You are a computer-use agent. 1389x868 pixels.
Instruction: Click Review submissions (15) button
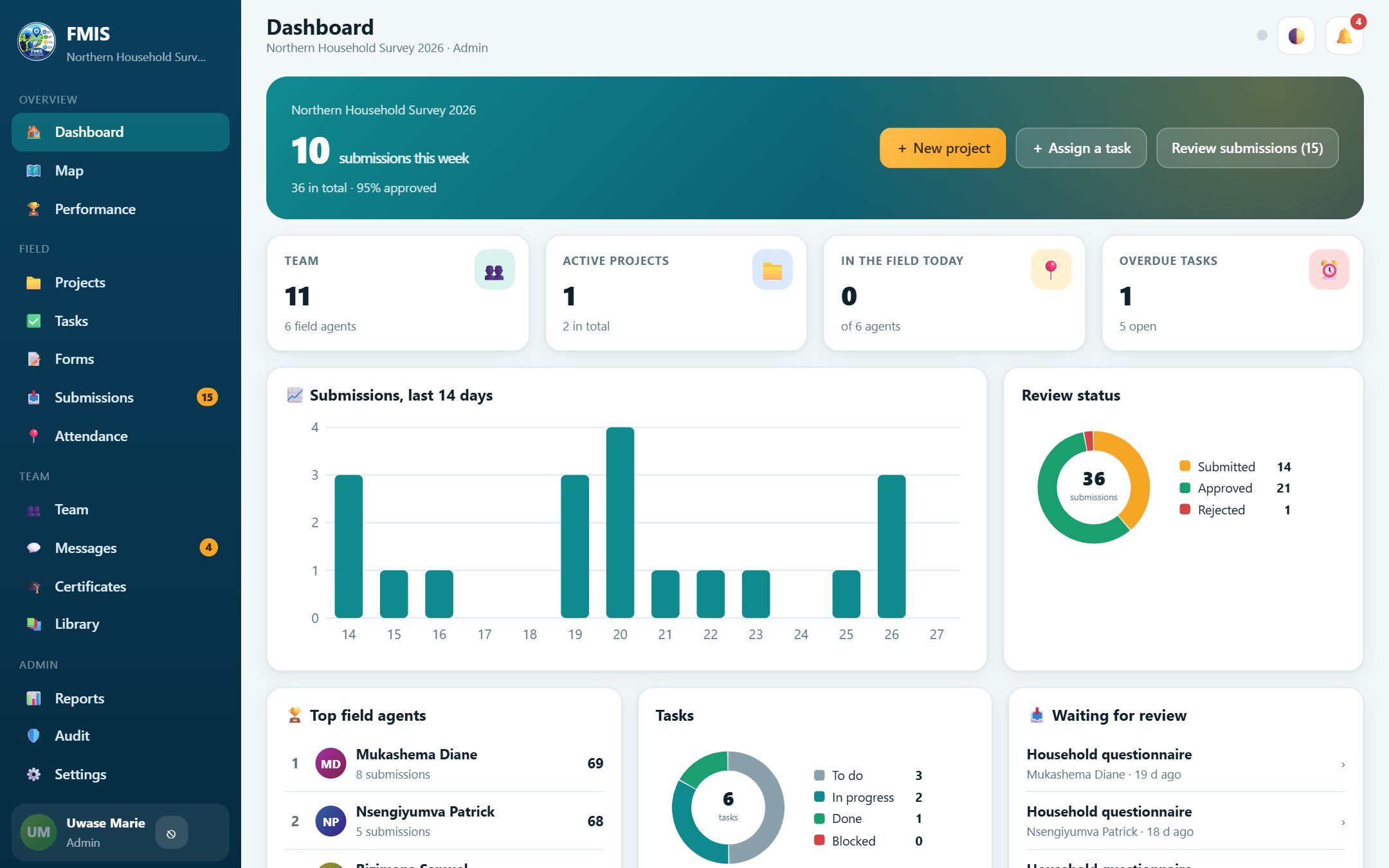pos(1247,148)
